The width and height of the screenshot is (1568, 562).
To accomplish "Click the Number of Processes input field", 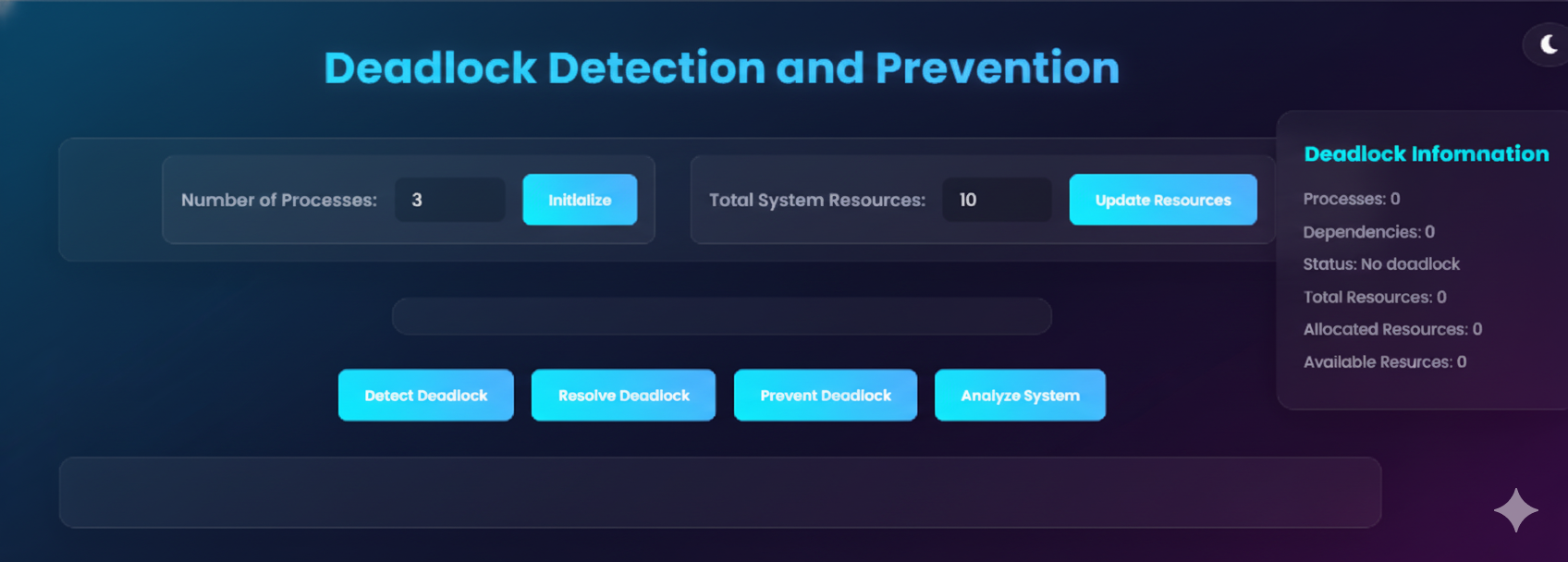I will pyautogui.click(x=449, y=200).
